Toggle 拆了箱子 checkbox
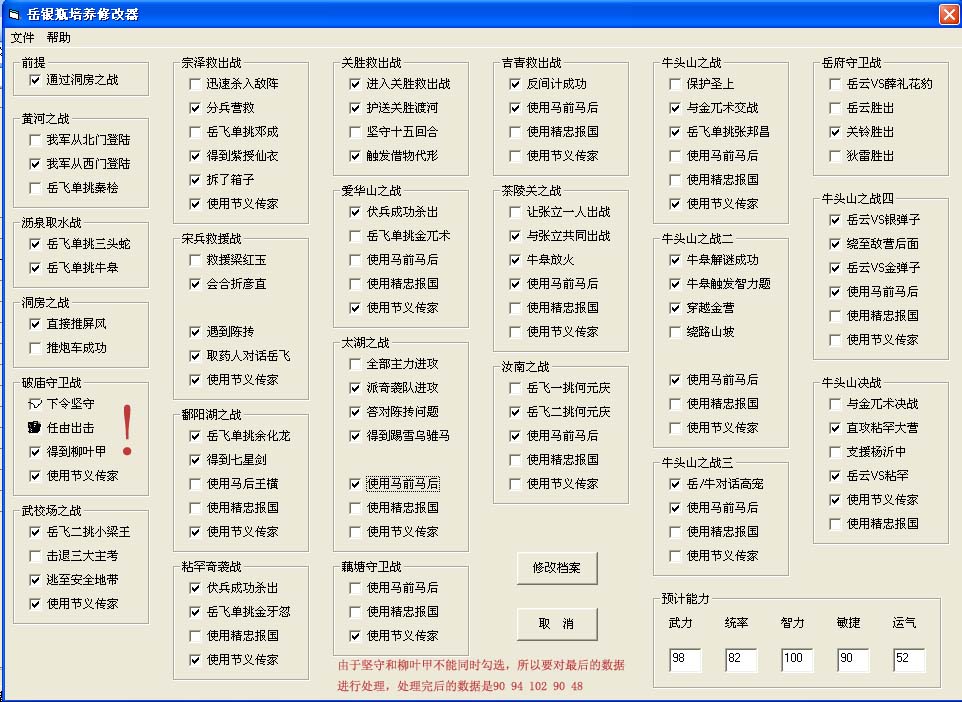The height and width of the screenshot is (702, 962). click(x=195, y=180)
